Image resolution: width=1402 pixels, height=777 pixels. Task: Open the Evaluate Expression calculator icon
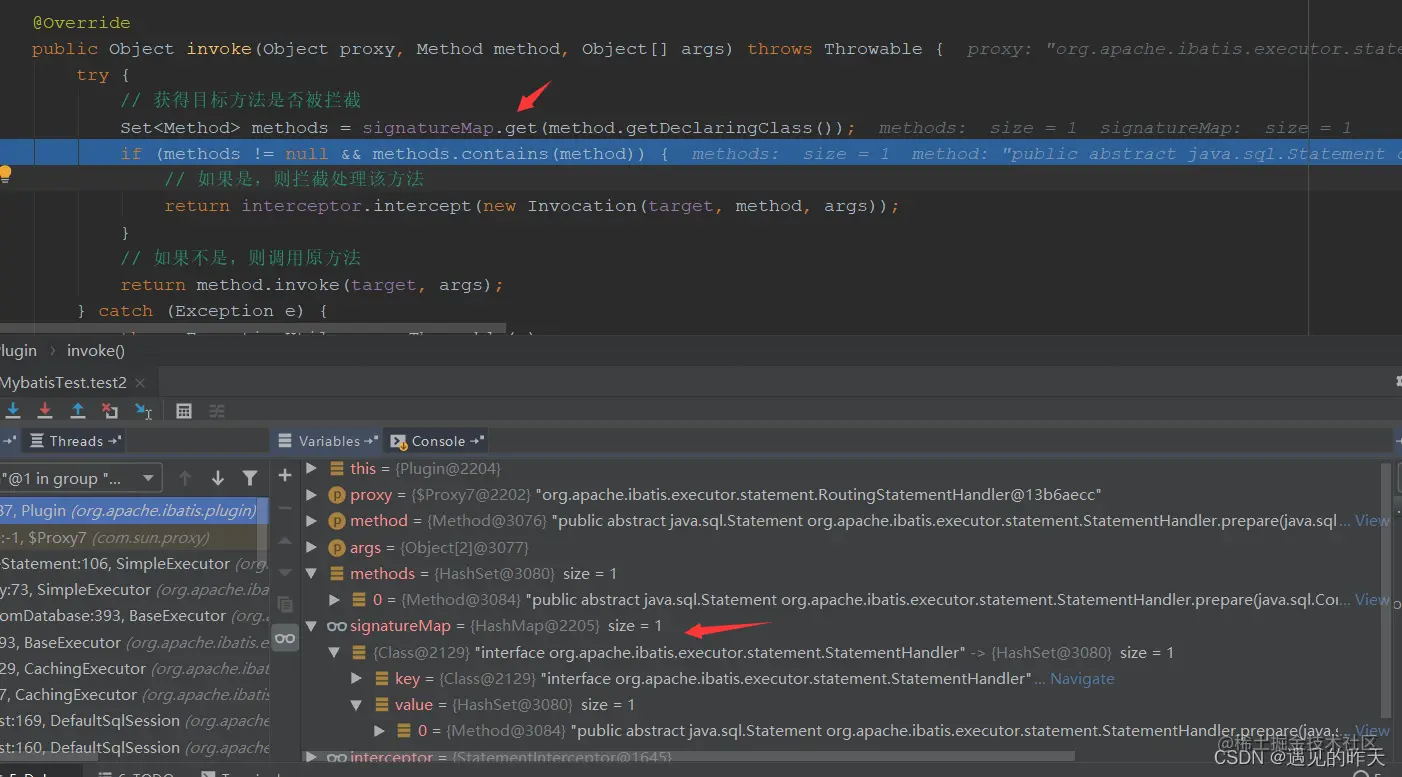(x=184, y=411)
